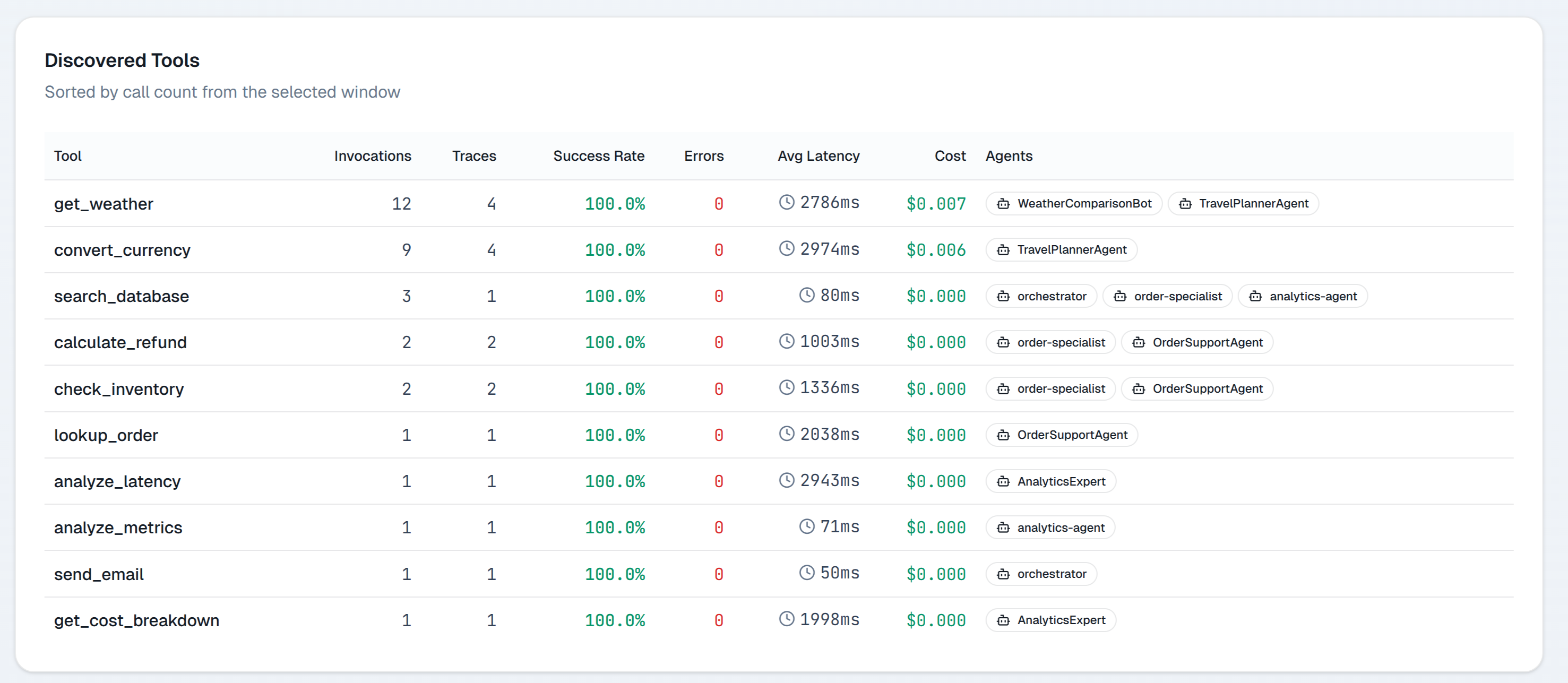Select the get_weather tool name
This screenshot has width=1568, height=683.
(104, 204)
